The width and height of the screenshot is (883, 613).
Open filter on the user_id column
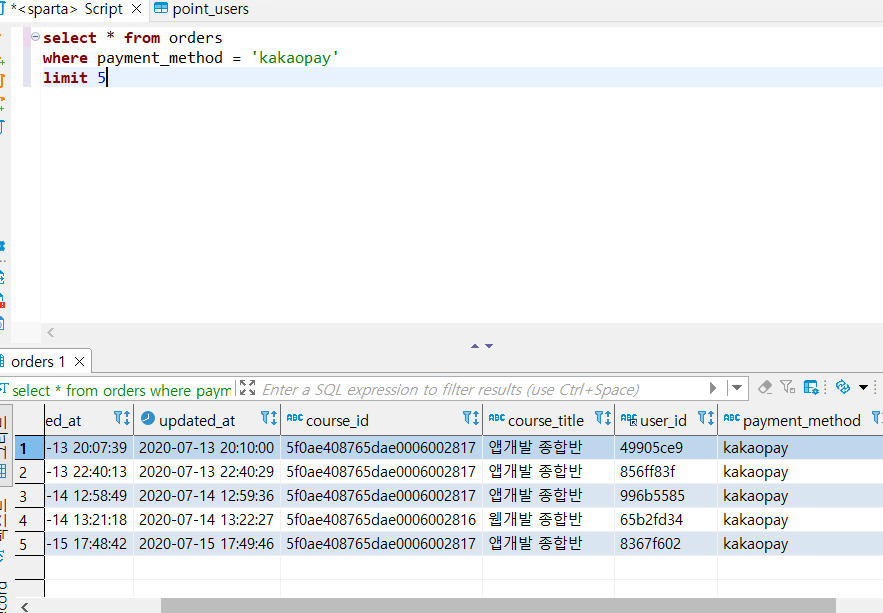[x=706, y=418]
